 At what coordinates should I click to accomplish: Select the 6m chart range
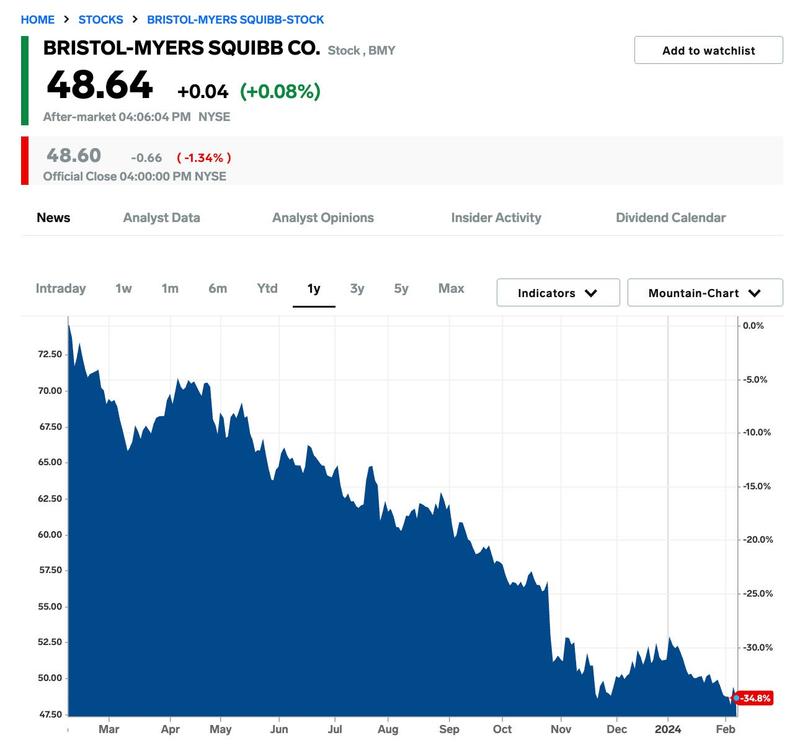point(217,289)
